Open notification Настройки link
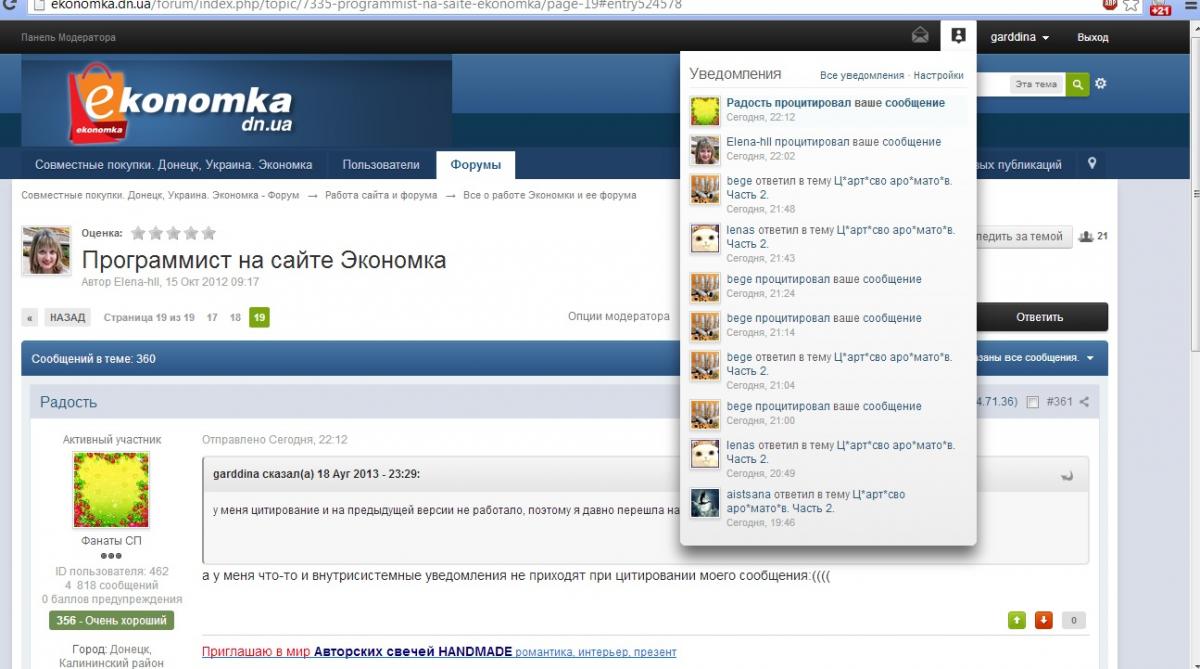 [x=938, y=75]
